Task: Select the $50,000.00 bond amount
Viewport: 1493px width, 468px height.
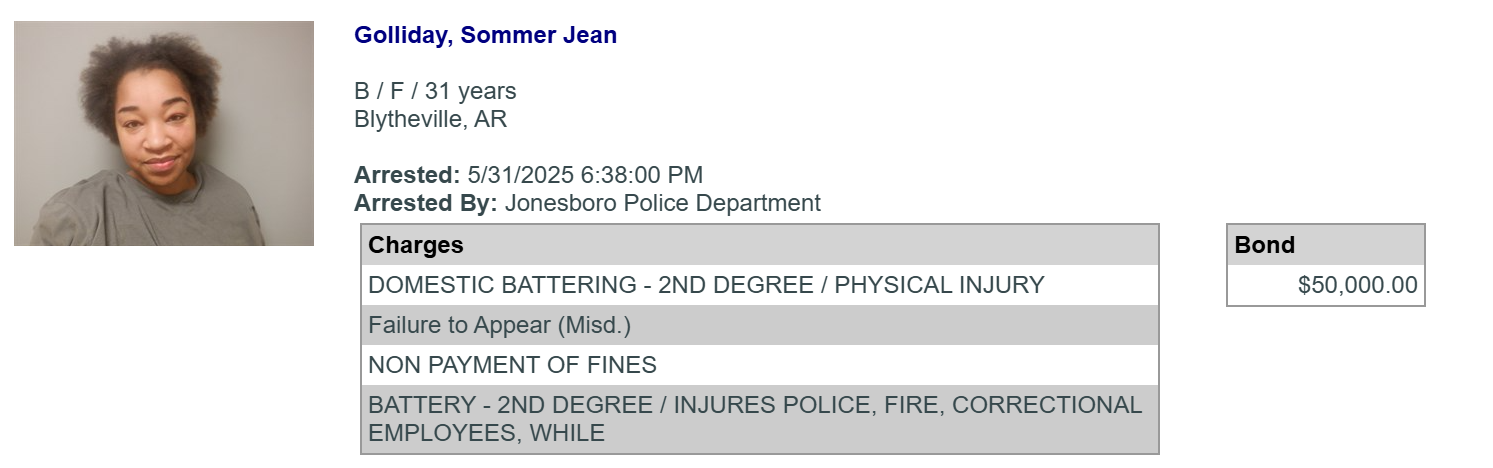Action: tap(1357, 285)
